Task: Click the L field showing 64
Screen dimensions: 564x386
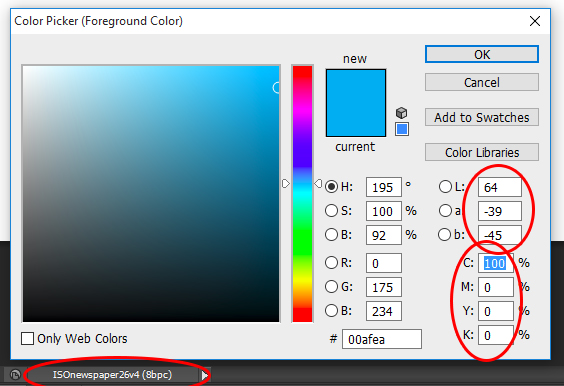Action: click(x=500, y=187)
